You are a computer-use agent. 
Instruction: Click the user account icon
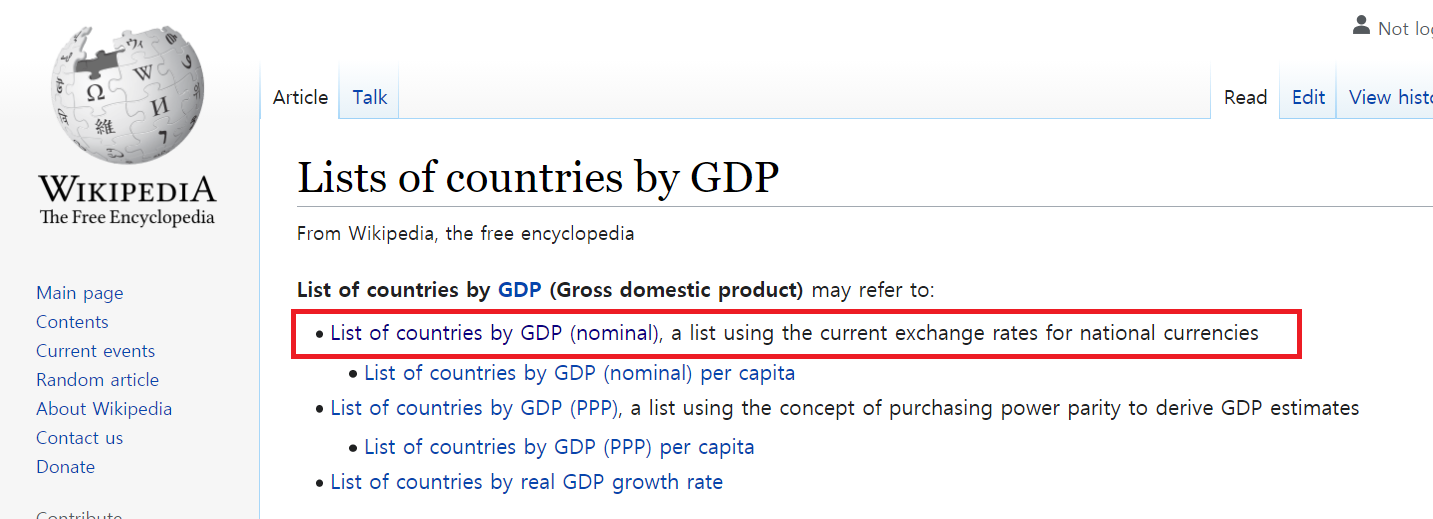[x=1361, y=26]
